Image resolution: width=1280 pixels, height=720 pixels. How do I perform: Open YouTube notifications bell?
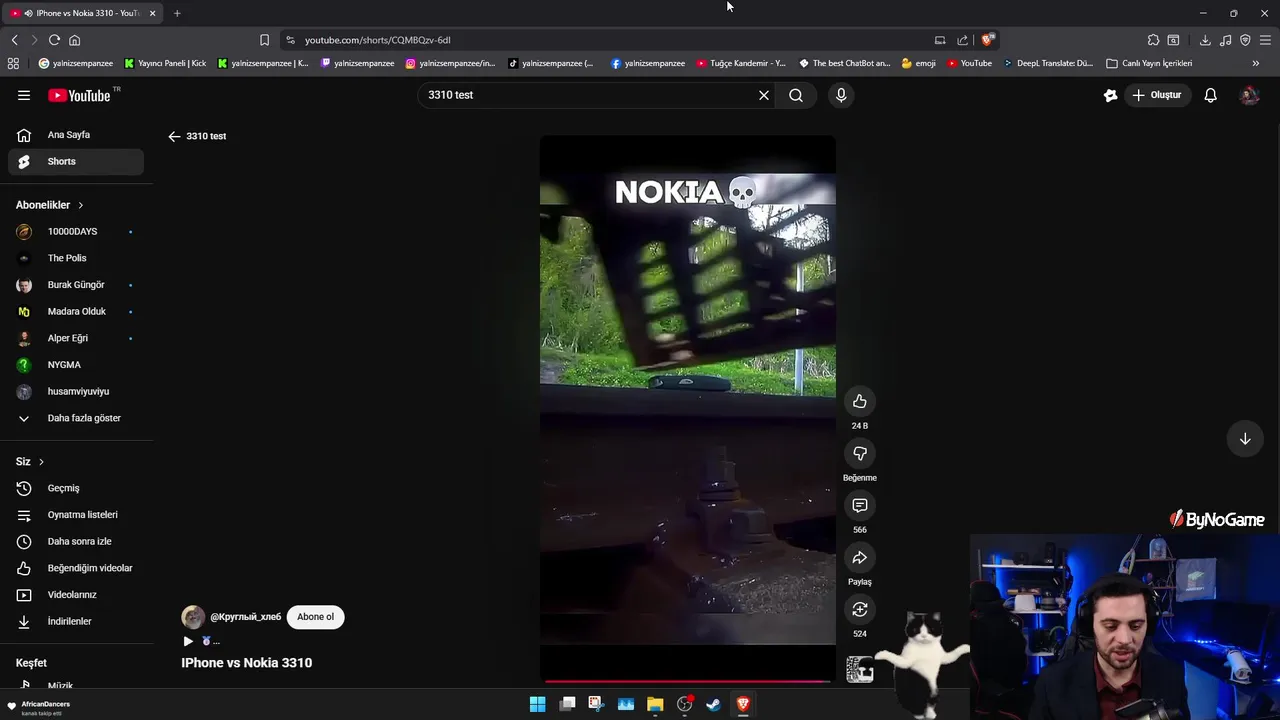click(x=1210, y=95)
